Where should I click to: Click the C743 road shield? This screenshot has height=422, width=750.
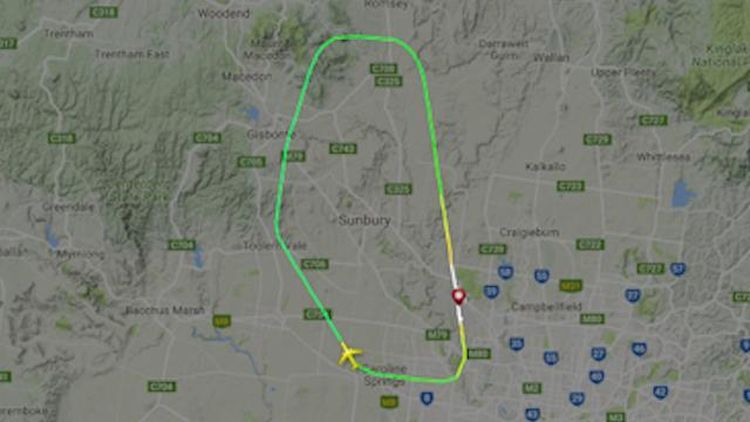click(343, 149)
